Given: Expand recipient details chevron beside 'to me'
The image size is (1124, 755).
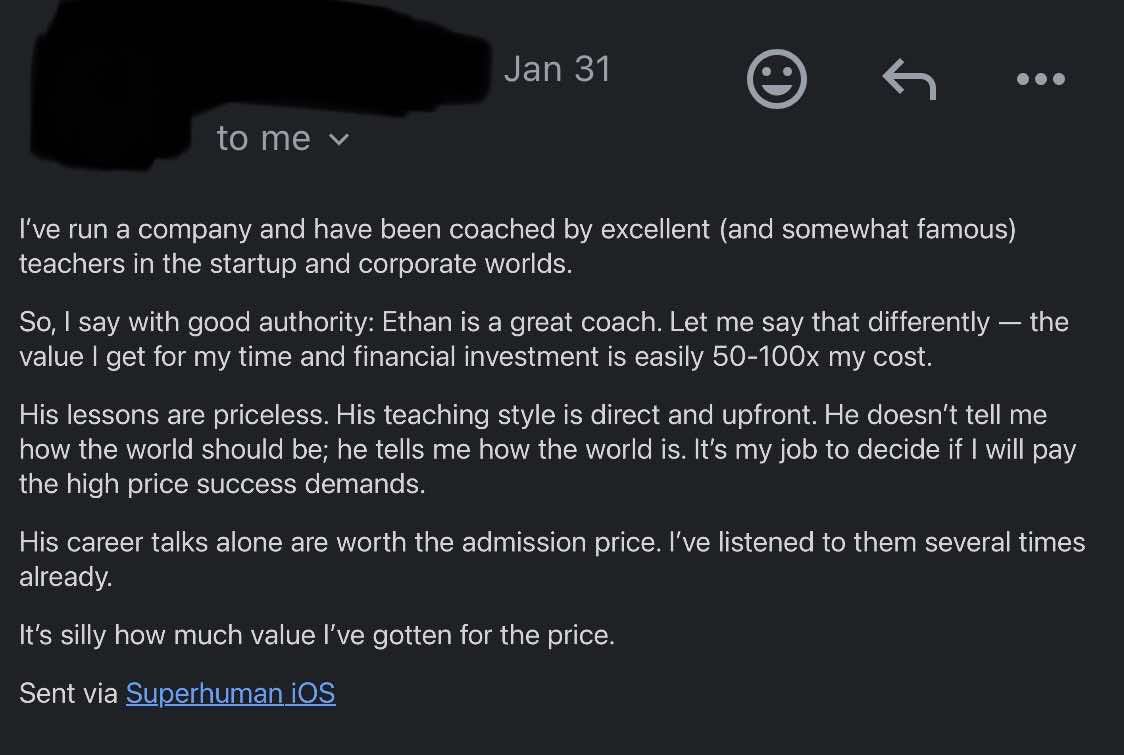Looking at the screenshot, I should (x=340, y=139).
